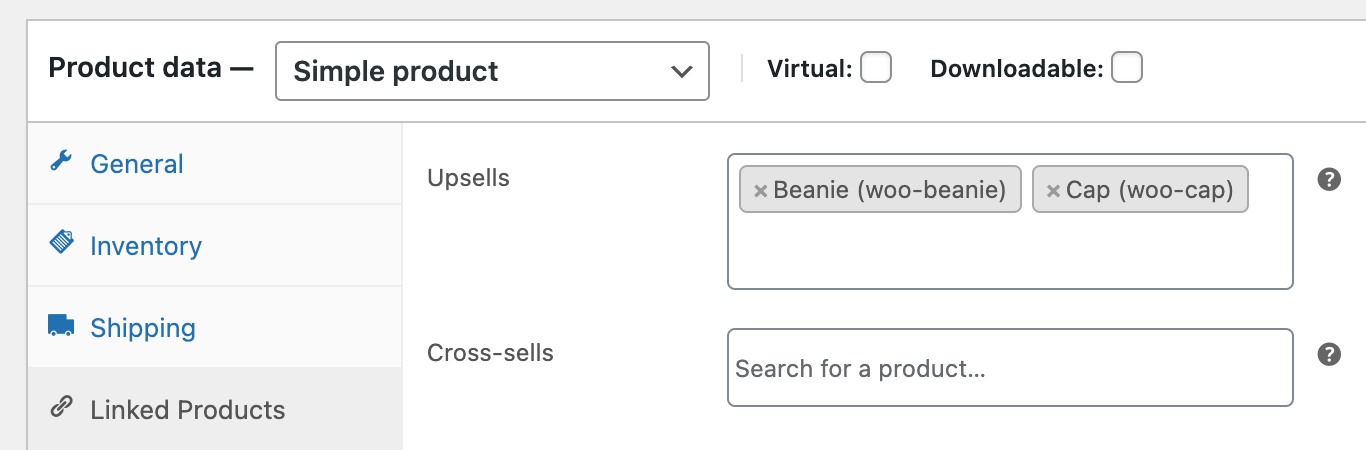Screen dimensions: 1366x450
Task: Click empty area in Upsells field
Action: pyautogui.click(x=1010, y=255)
